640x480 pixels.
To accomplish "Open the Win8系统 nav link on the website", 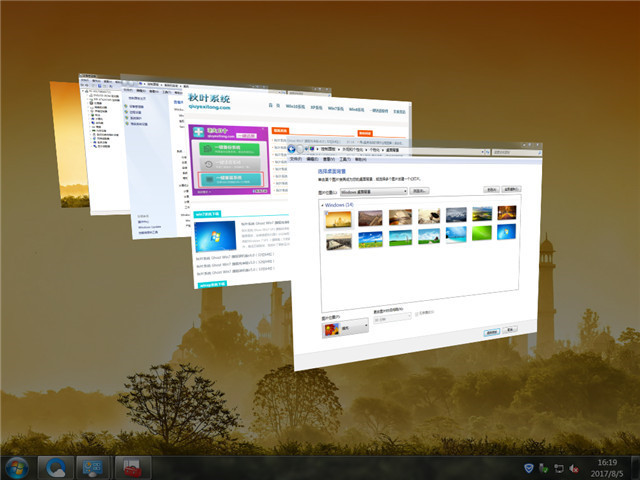I will coord(356,109).
